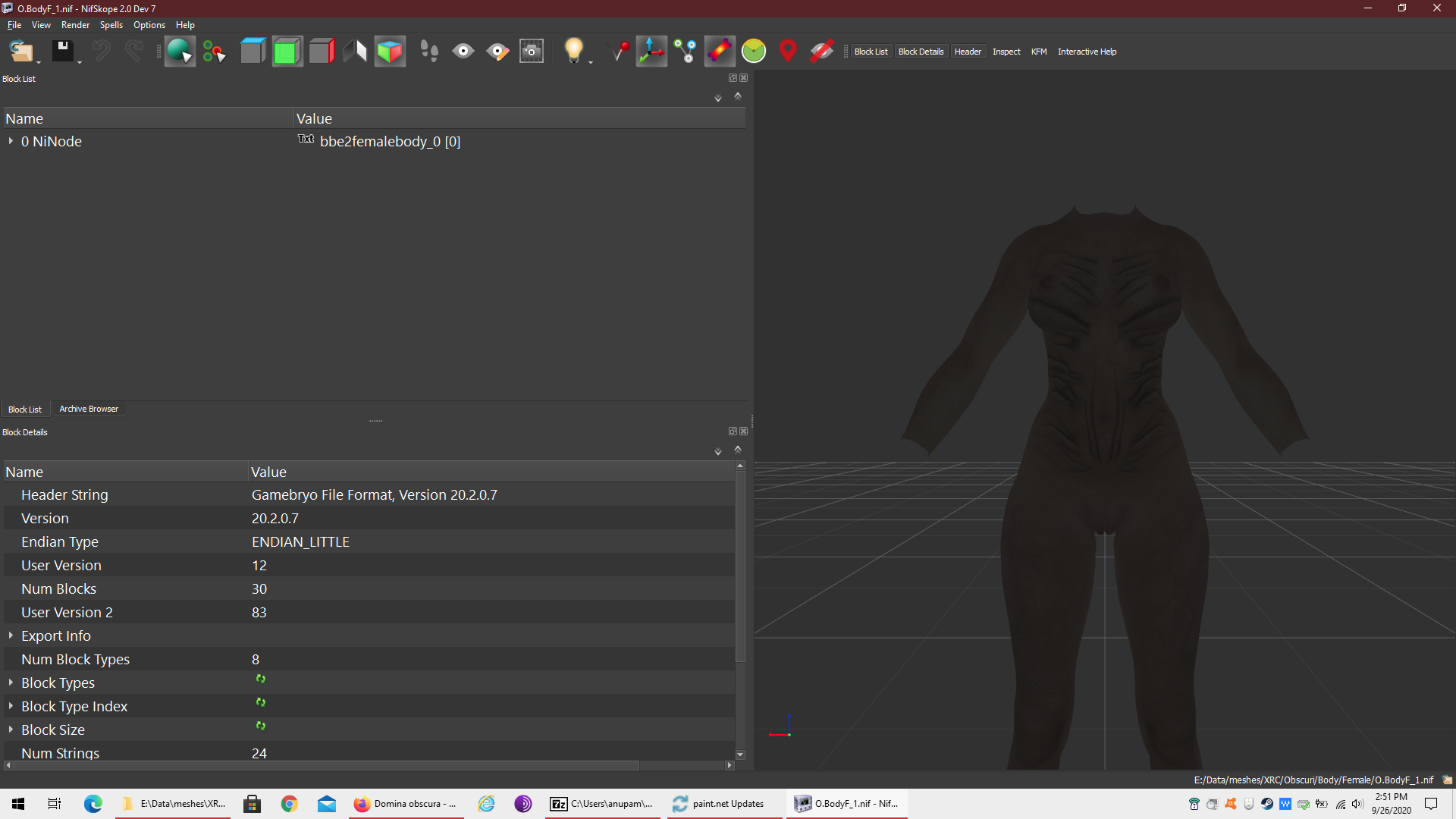Refresh icon in Block Types row

[260, 679]
